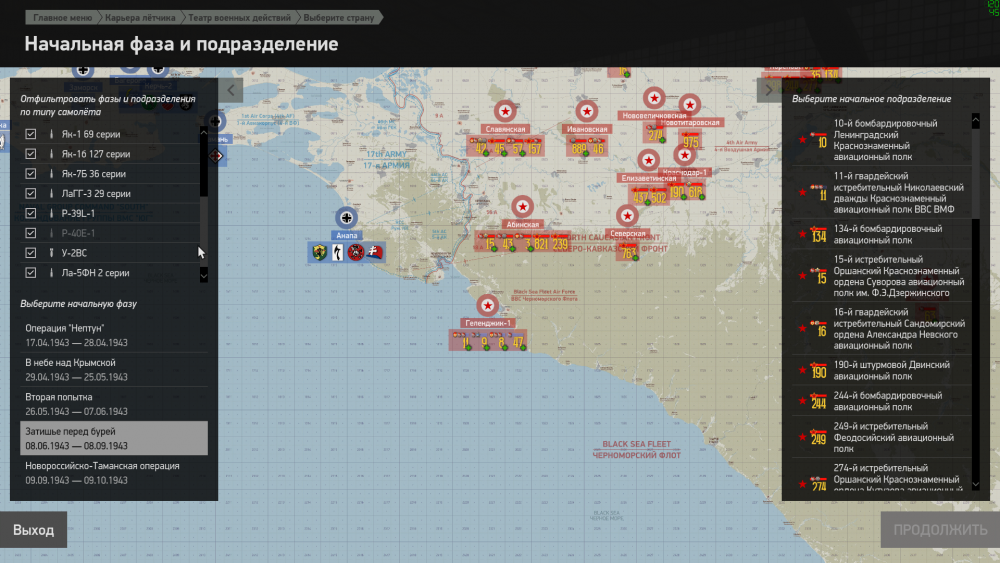Viewport: 1000px width, 563px height.
Task: Click unit marker 889 at Ивановская
Action: (x=578, y=147)
